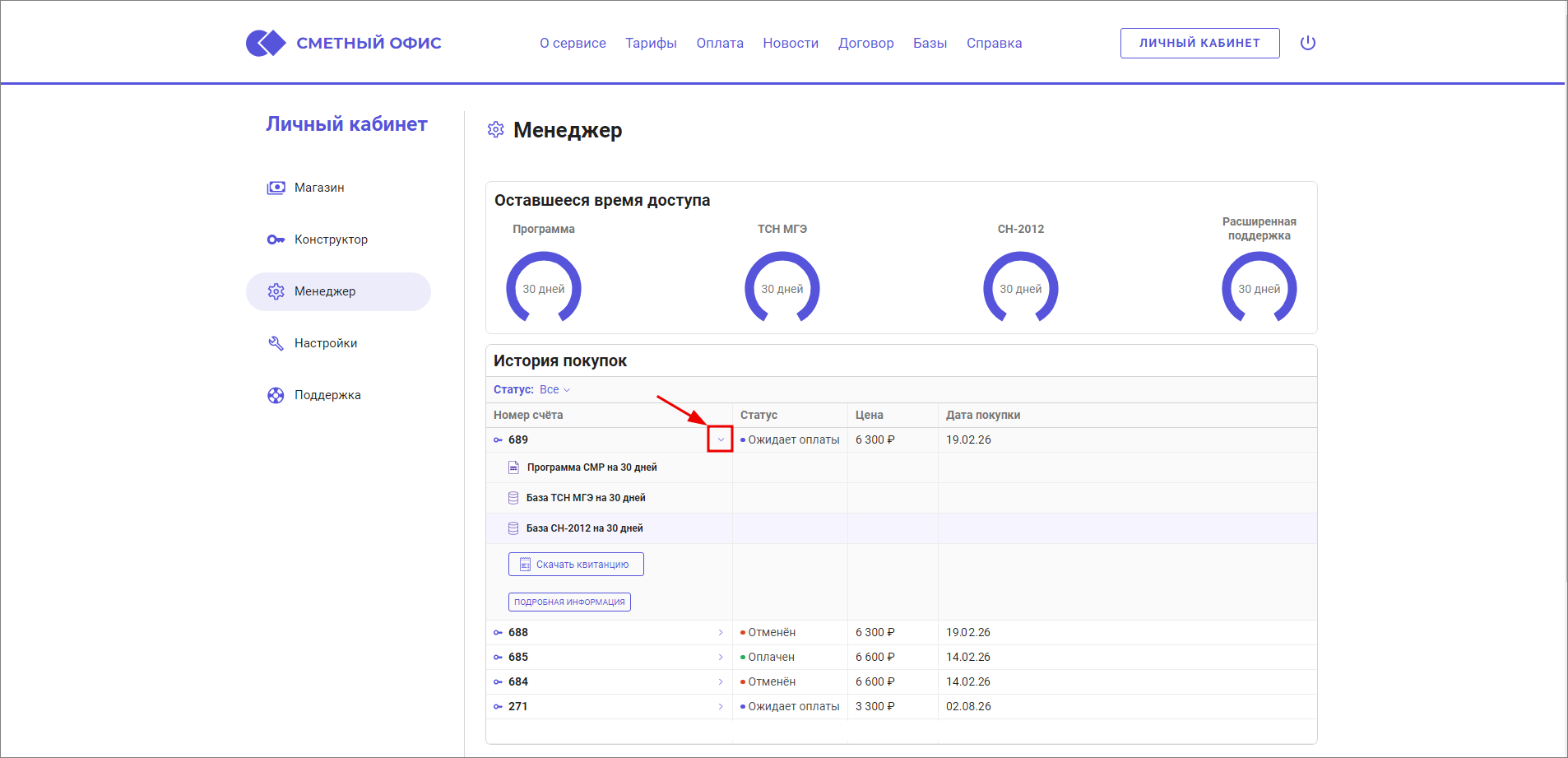Open the Статус filter dropdown
1568x758 pixels.
pyautogui.click(x=554, y=390)
